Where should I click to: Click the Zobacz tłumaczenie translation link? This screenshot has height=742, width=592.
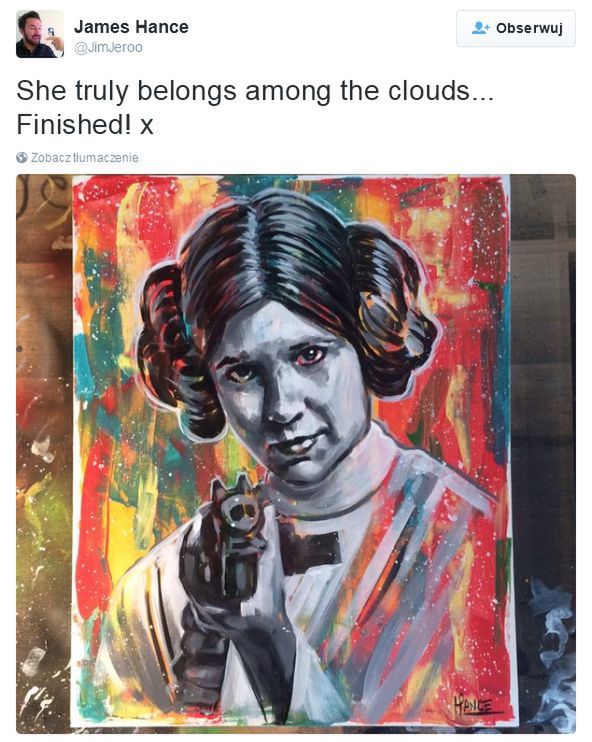pyautogui.click(x=85, y=158)
